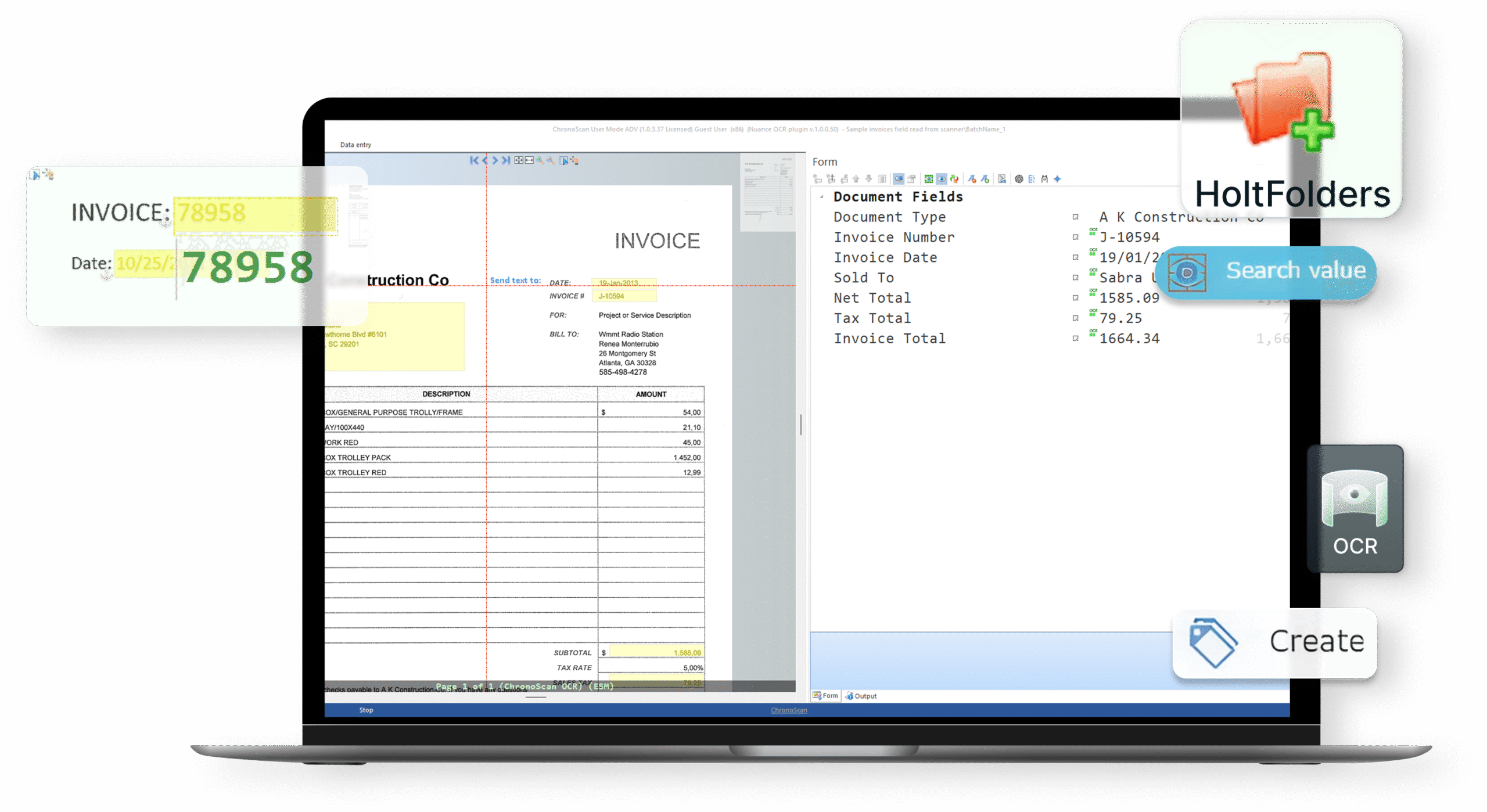Open the columns layout icon in Form toolbar
This screenshot has height=812, width=1487.
point(882,179)
